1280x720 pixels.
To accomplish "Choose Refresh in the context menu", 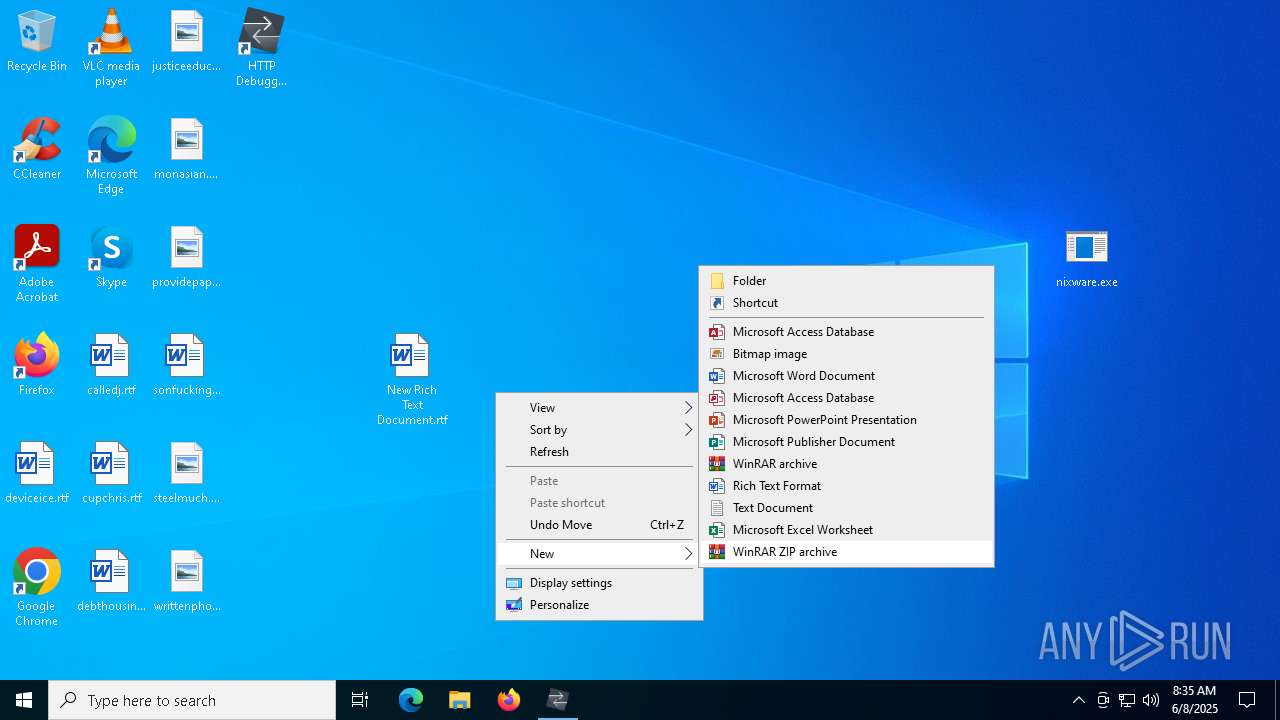I will [599, 451].
